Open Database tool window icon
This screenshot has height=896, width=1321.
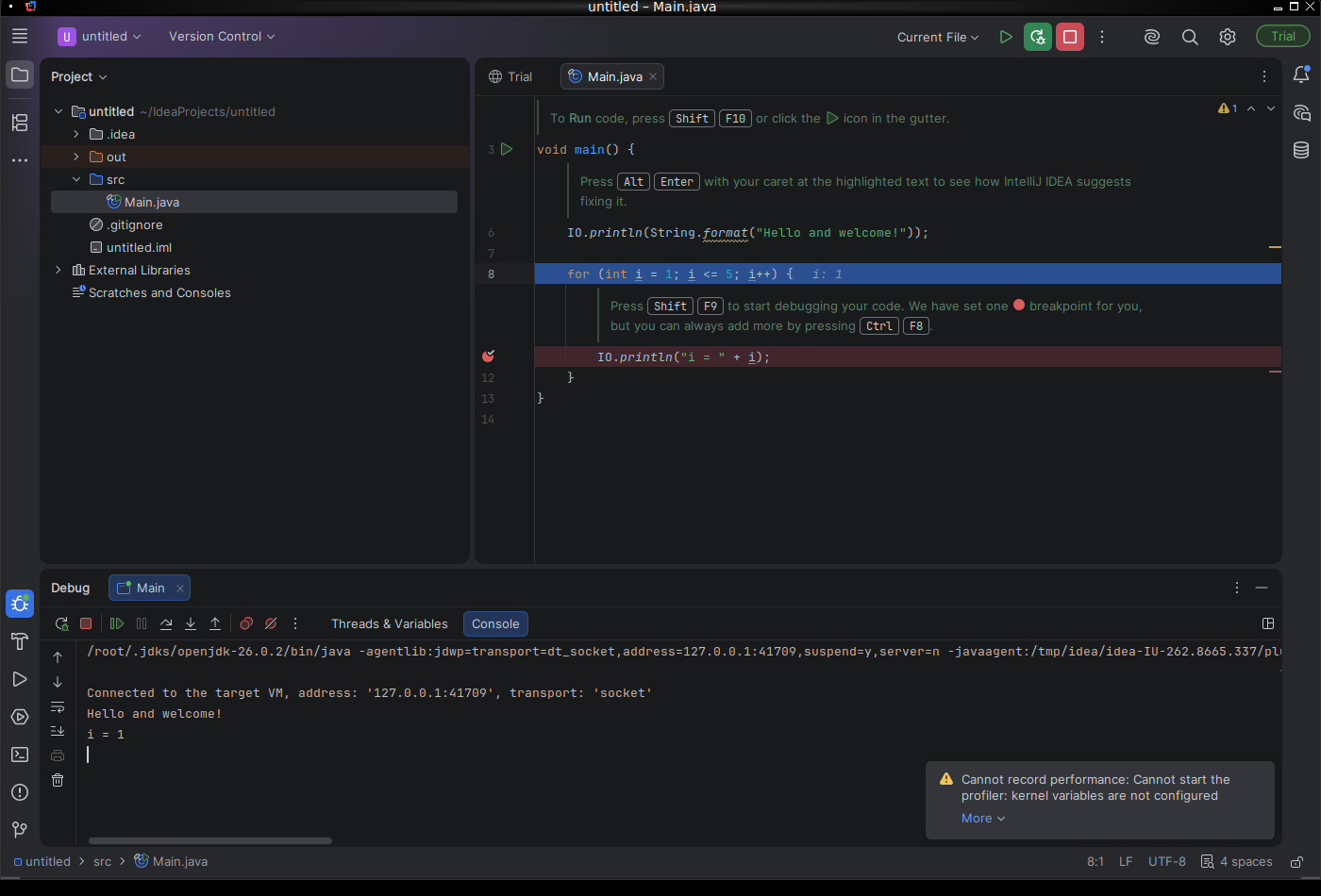click(1301, 150)
